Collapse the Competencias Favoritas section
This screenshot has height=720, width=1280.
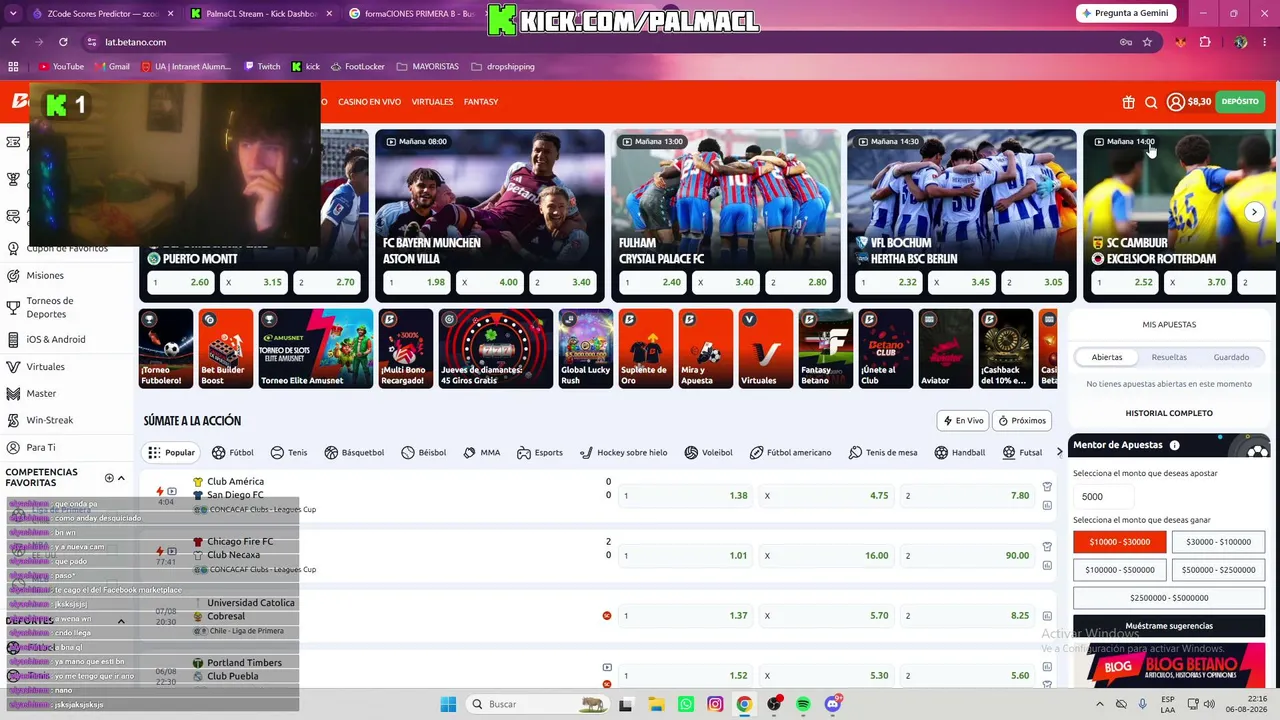[x=122, y=478]
